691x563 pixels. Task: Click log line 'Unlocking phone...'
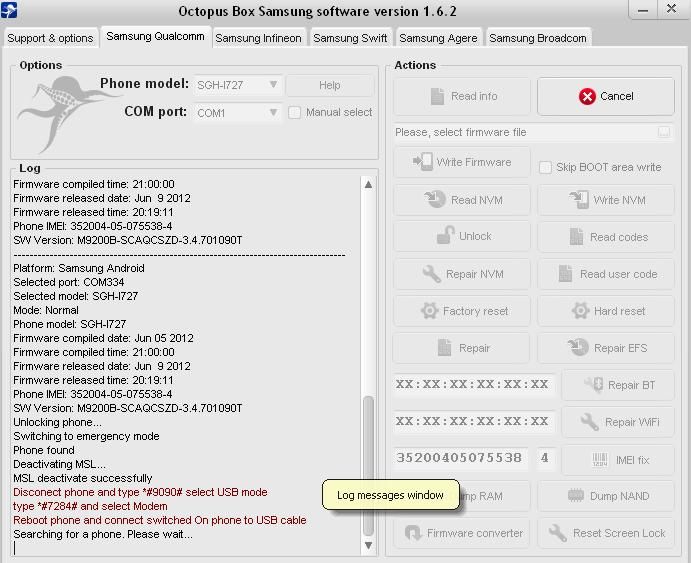(57, 422)
